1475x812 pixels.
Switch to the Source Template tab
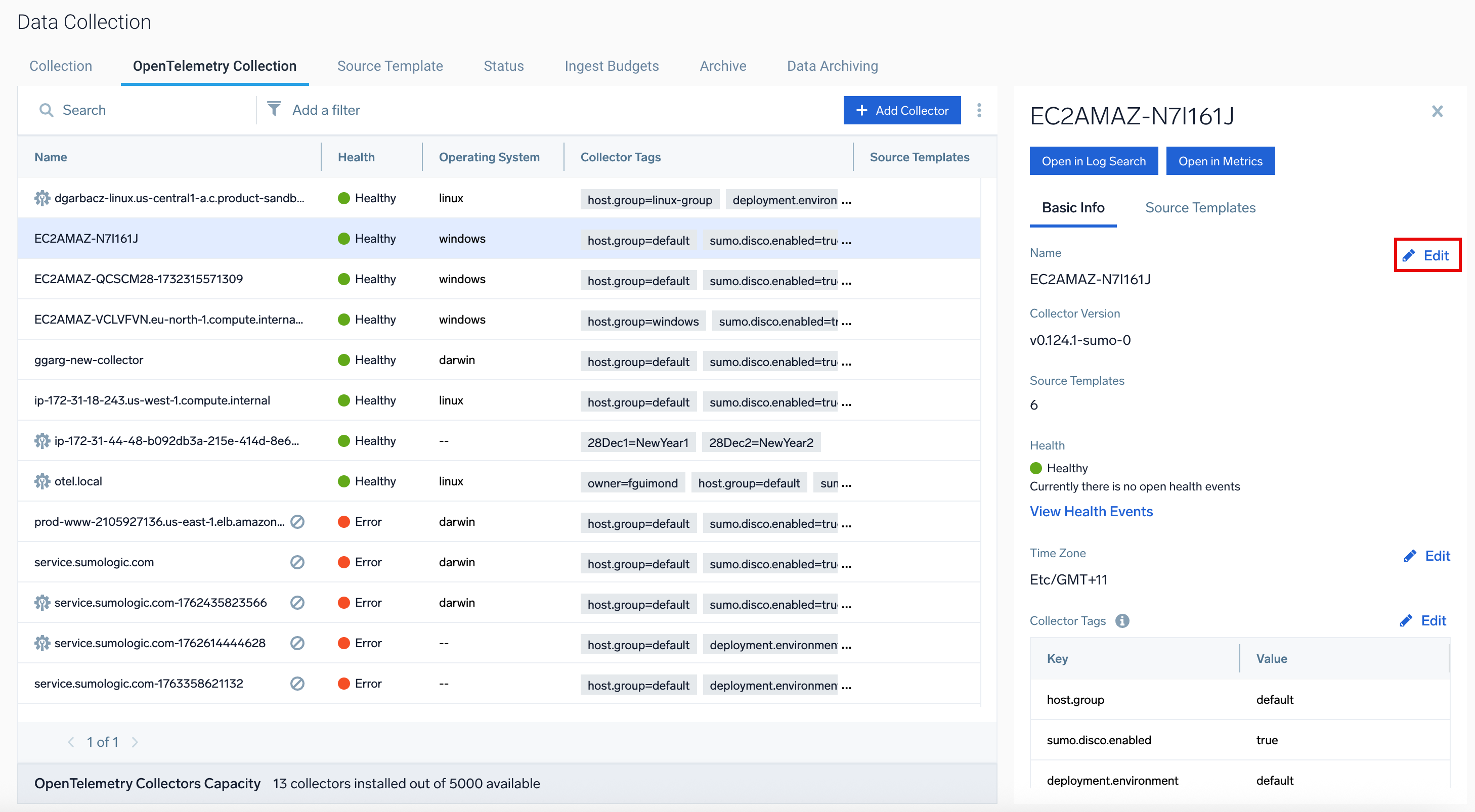[x=389, y=66]
